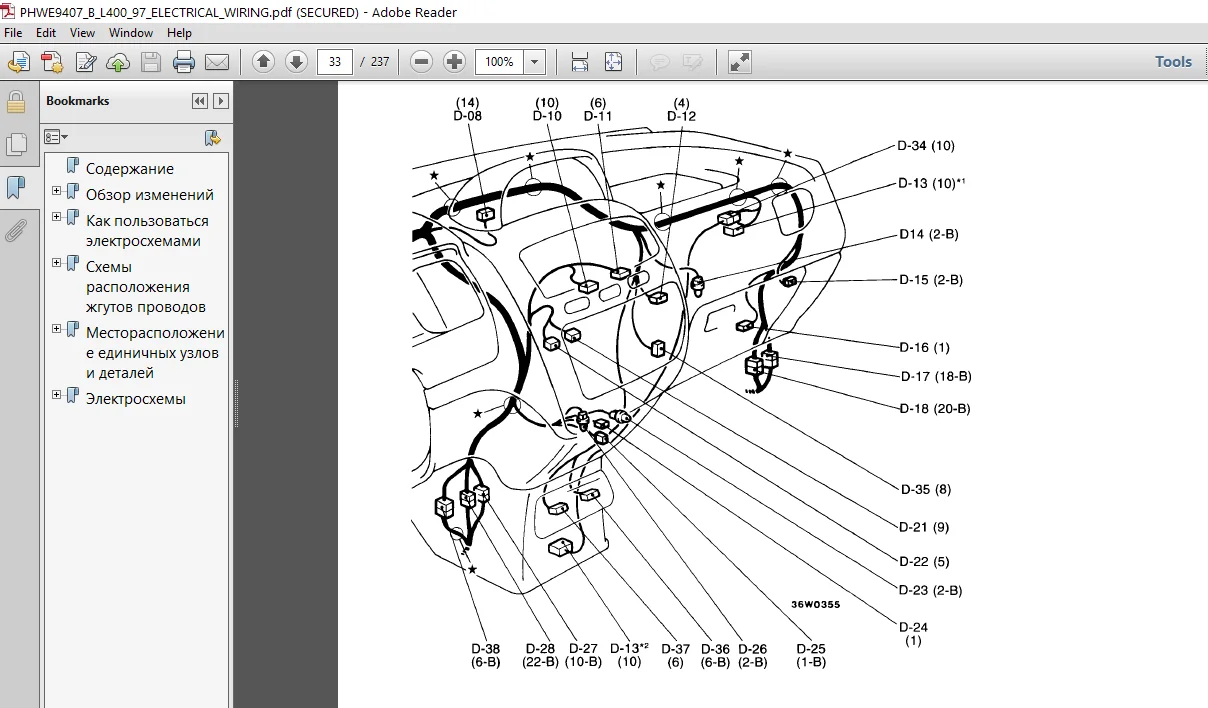Viewport: 1208px width, 708px height.
Task: Click the Save floppy disk icon
Action: click(x=151, y=62)
